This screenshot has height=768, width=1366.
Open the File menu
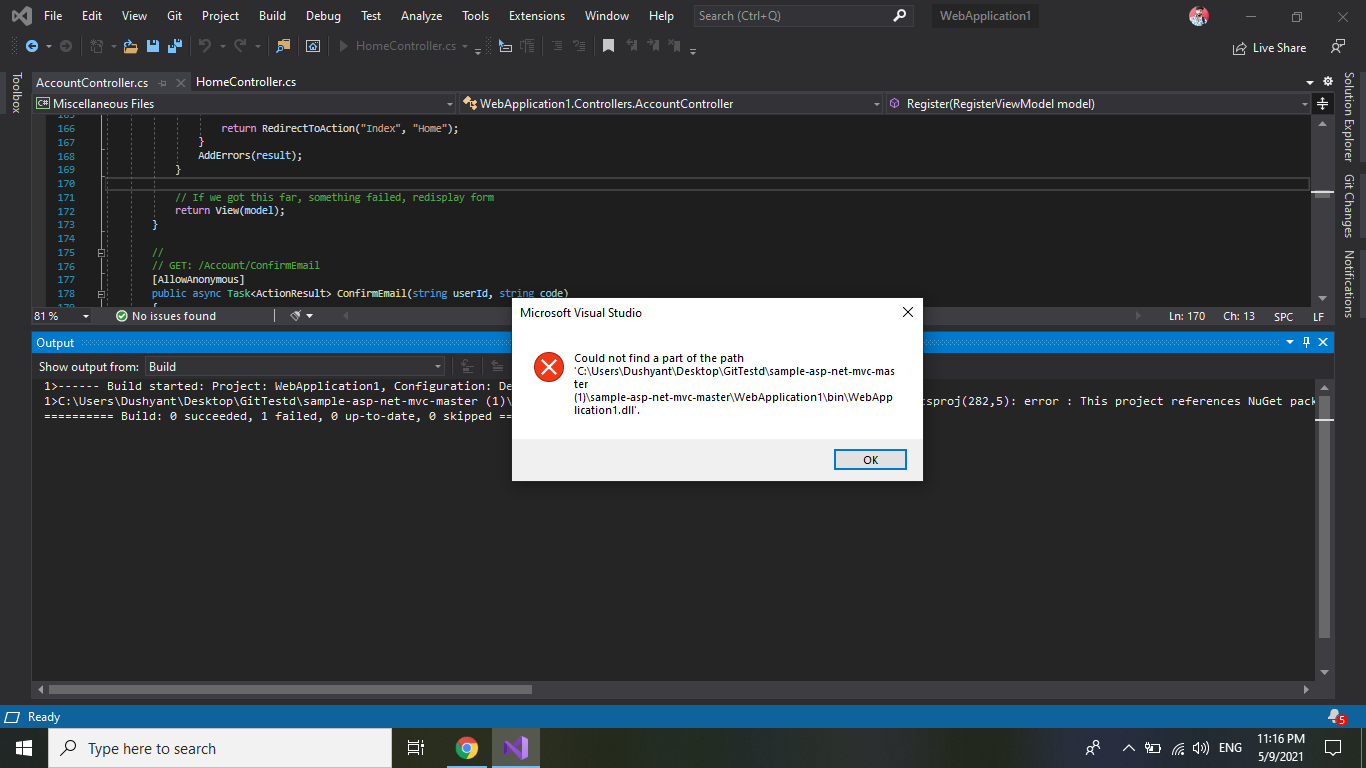click(53, 16)
